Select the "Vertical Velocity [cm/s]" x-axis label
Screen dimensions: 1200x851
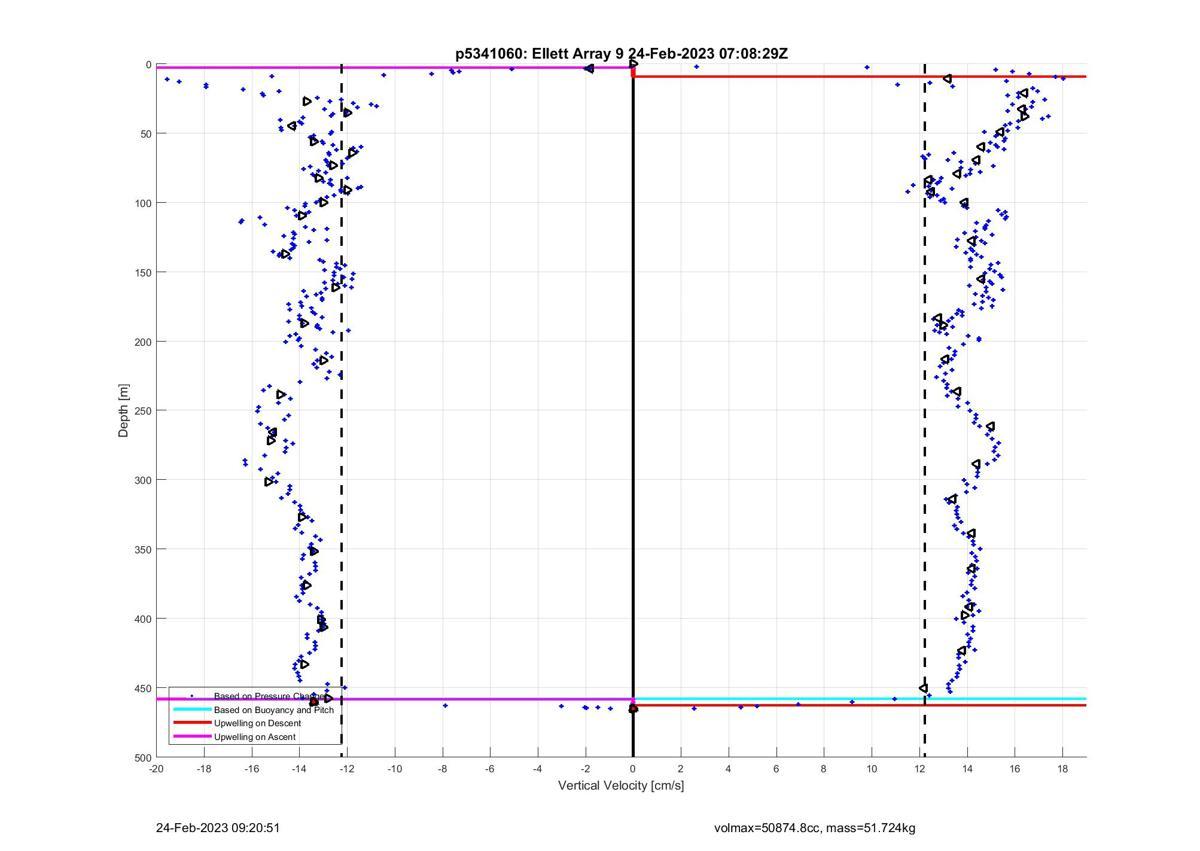(621, 785)
